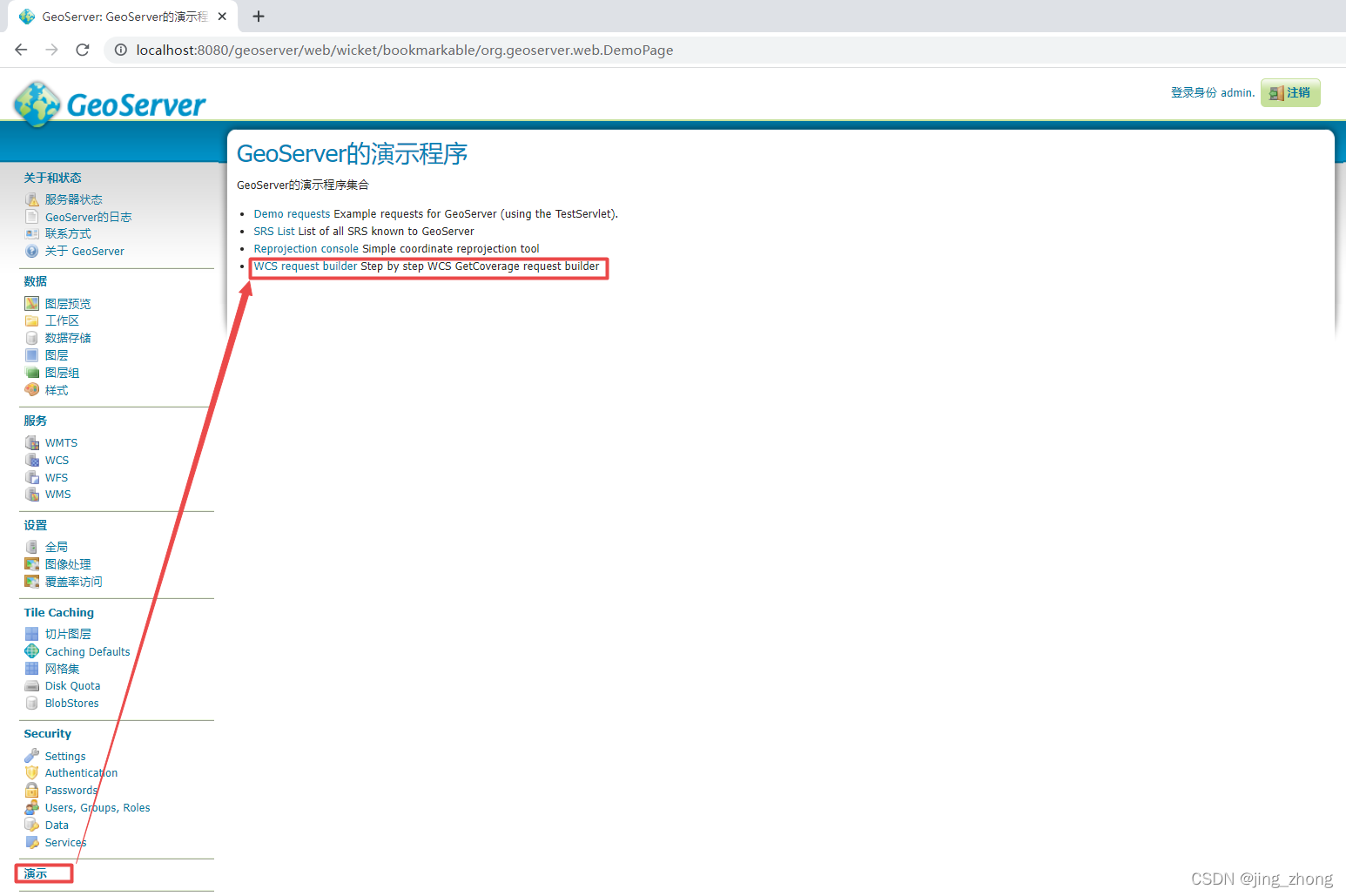Screen dimensions: 1346x896
Task: Click the WCS service icon
Action: 32,460
